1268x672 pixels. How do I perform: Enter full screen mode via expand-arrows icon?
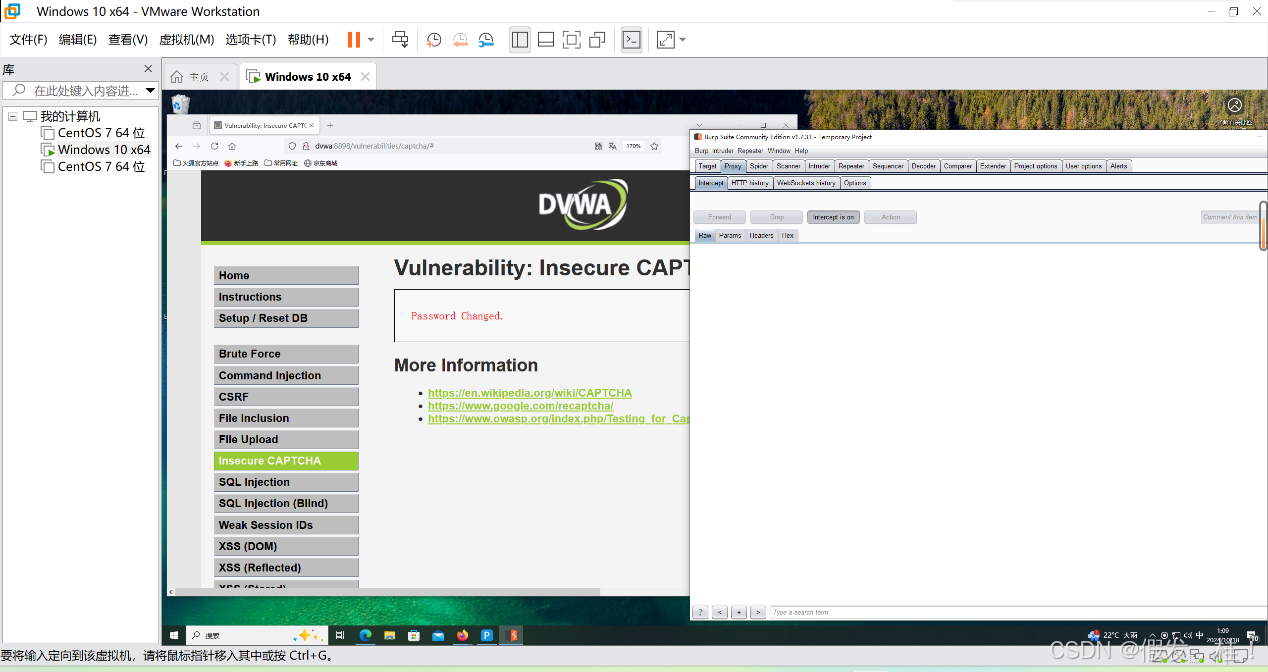point(668,40)
